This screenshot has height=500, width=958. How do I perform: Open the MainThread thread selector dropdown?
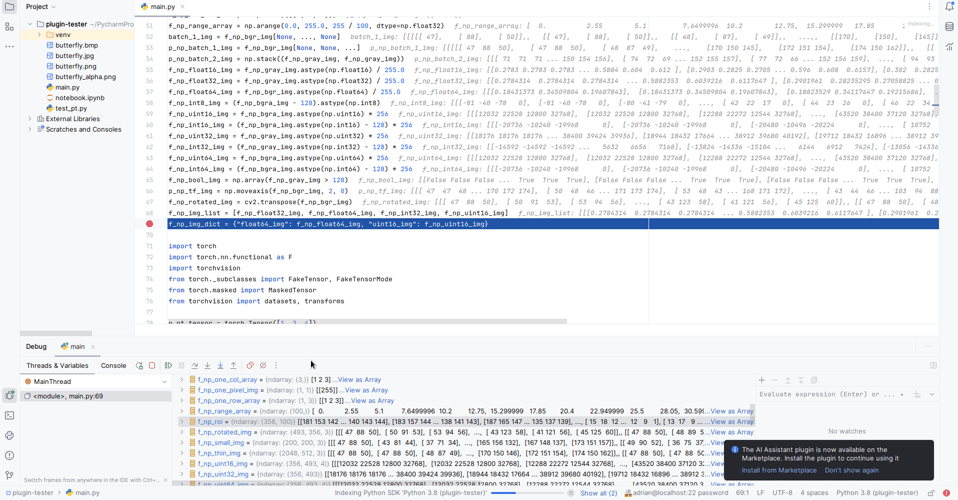click(96, 381)
